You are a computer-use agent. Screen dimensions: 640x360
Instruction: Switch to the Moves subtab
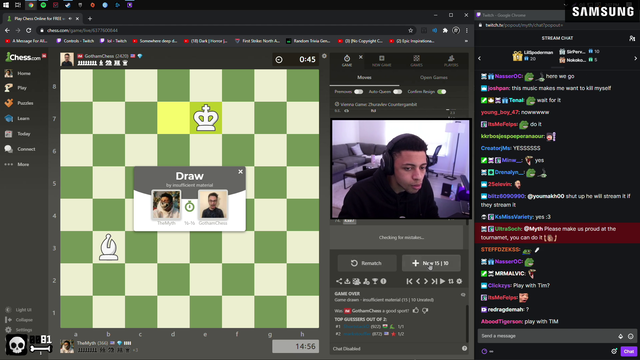[x=364, y=78]
